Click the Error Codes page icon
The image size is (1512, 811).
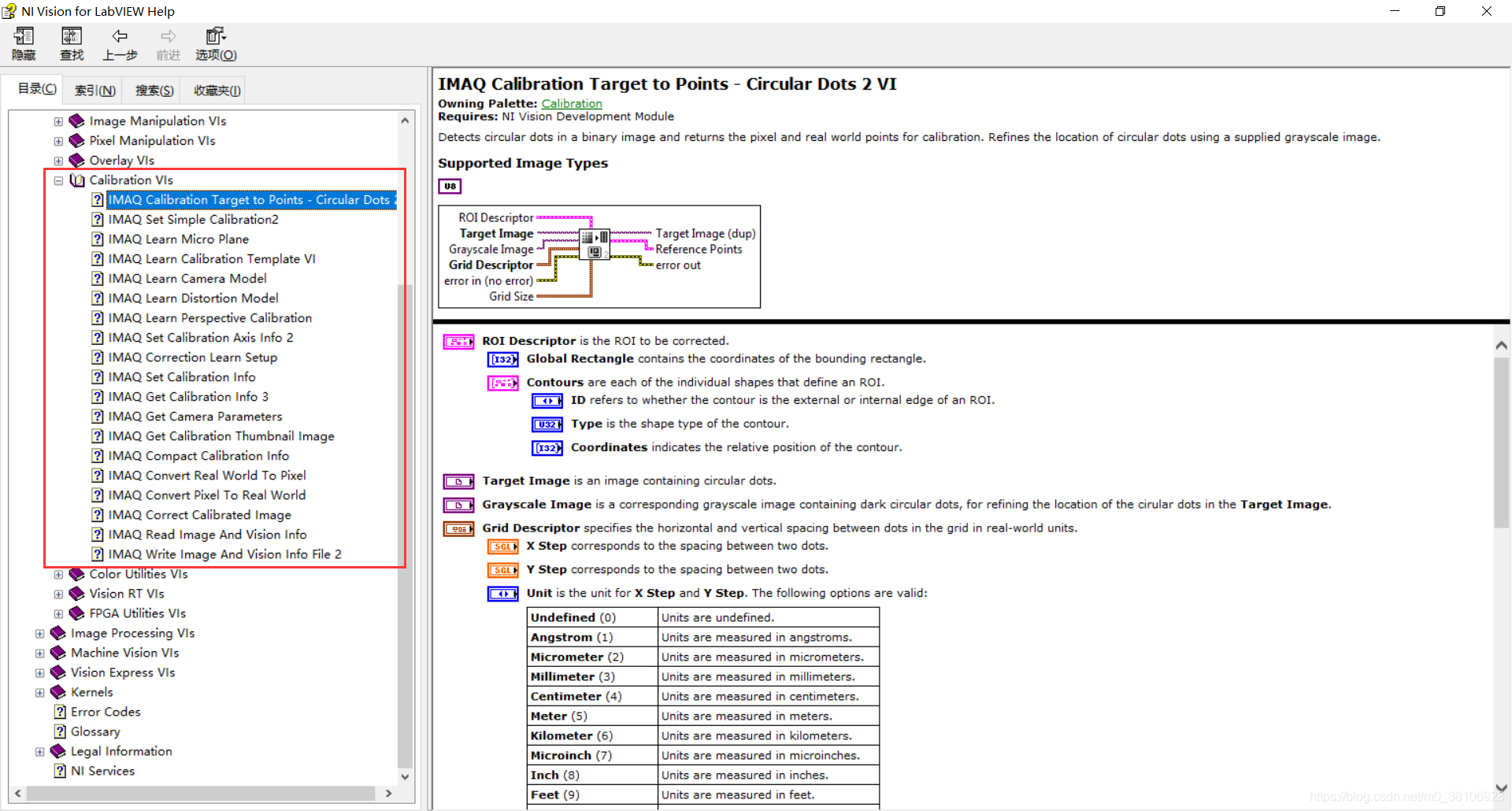click(x=60, y=711)
